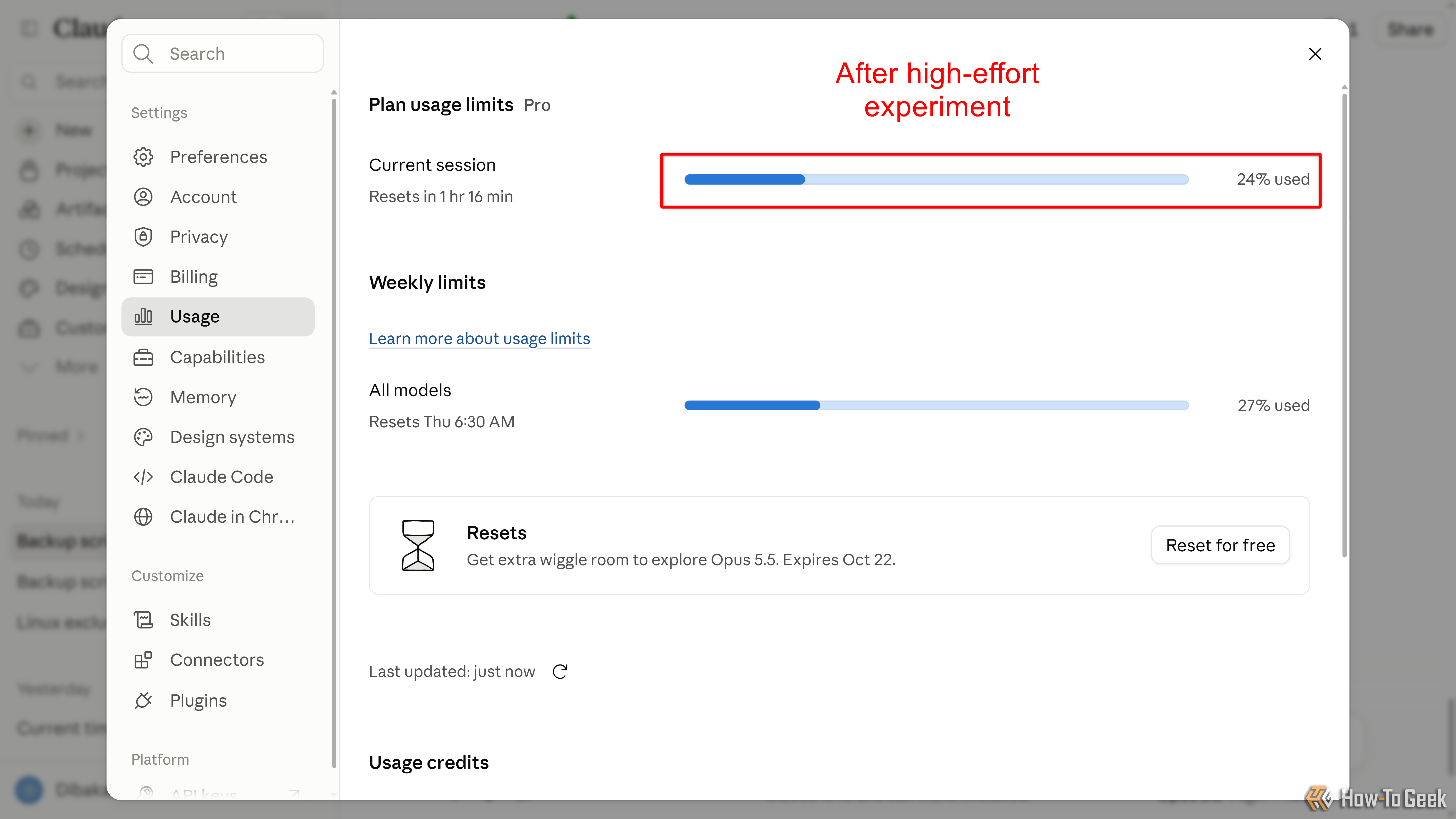Image resolution: width=1456 pixels, height=819 pixels.
Task: Refresh usage with the reload icon
Action: pos(560,672)
